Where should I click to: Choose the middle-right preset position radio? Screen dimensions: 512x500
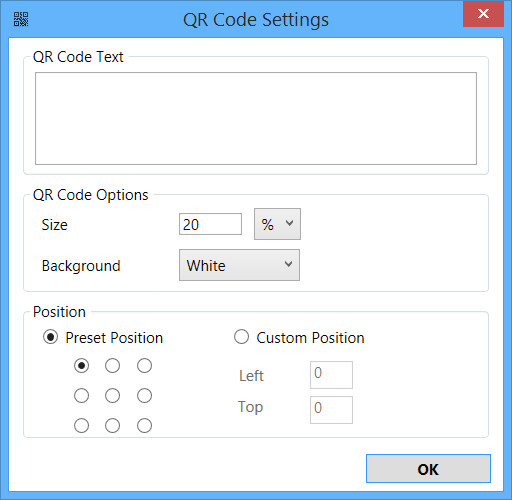coord(144,396)
